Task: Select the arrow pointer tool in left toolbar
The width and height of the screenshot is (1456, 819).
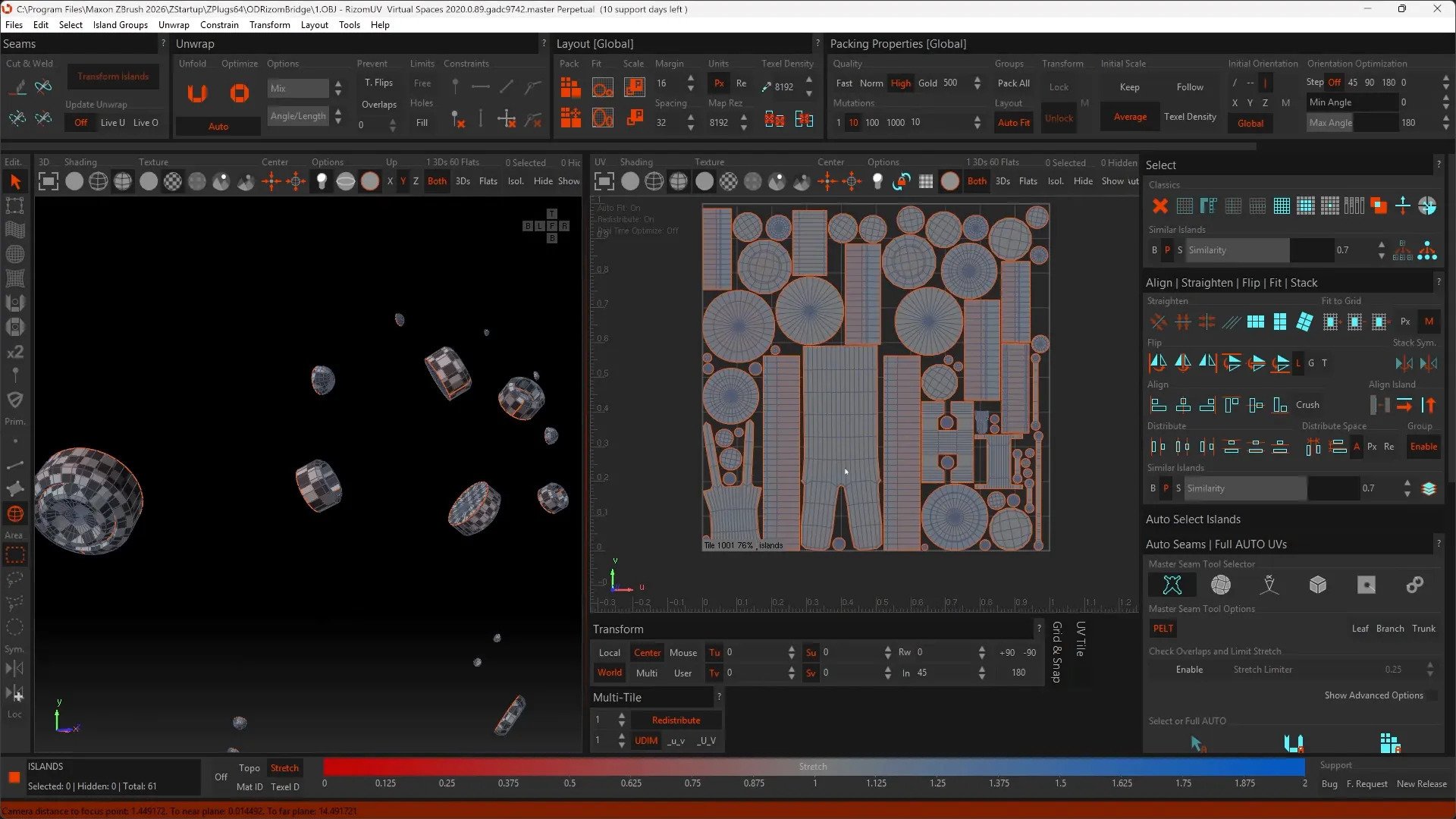Action: point(15,181)
